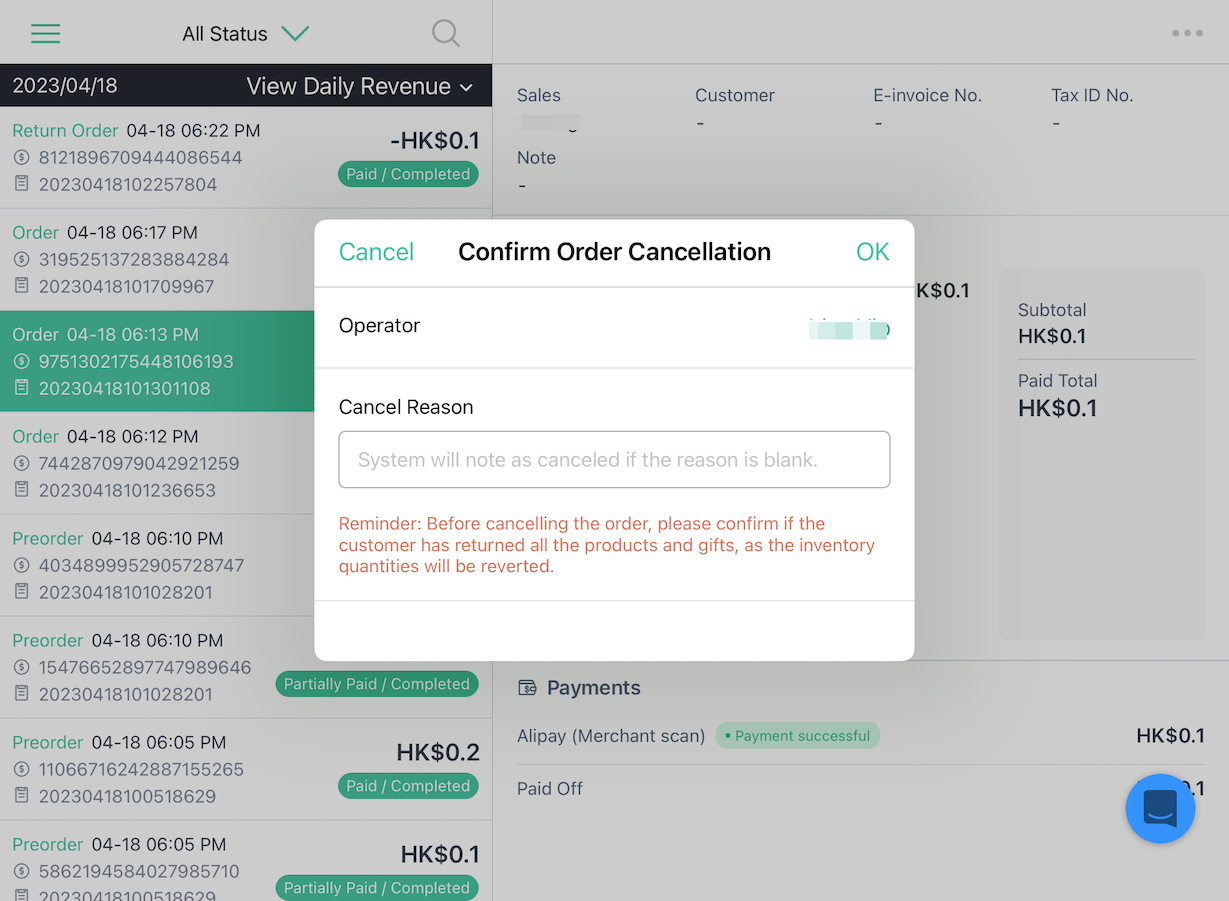
Task: Click dollar icon beside 5862194584027985710
Action: pos(22,872)
